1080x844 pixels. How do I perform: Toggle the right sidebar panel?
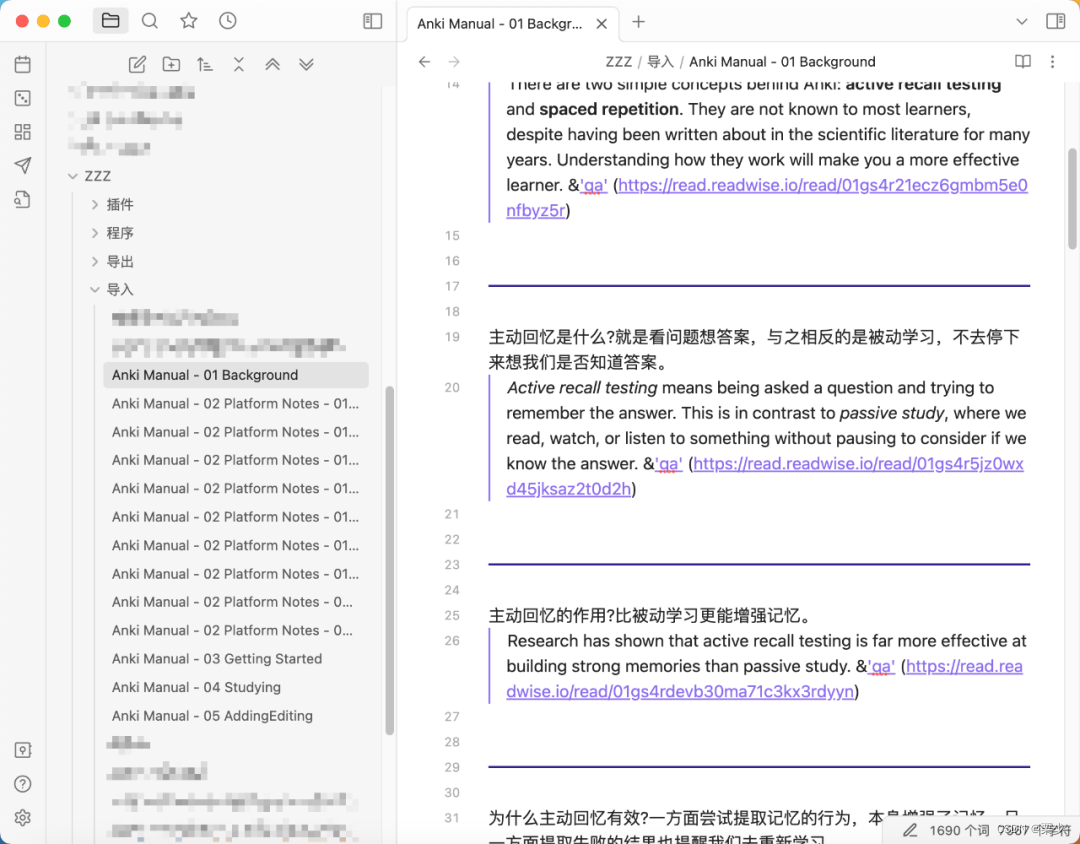[x=1057, y=20]
